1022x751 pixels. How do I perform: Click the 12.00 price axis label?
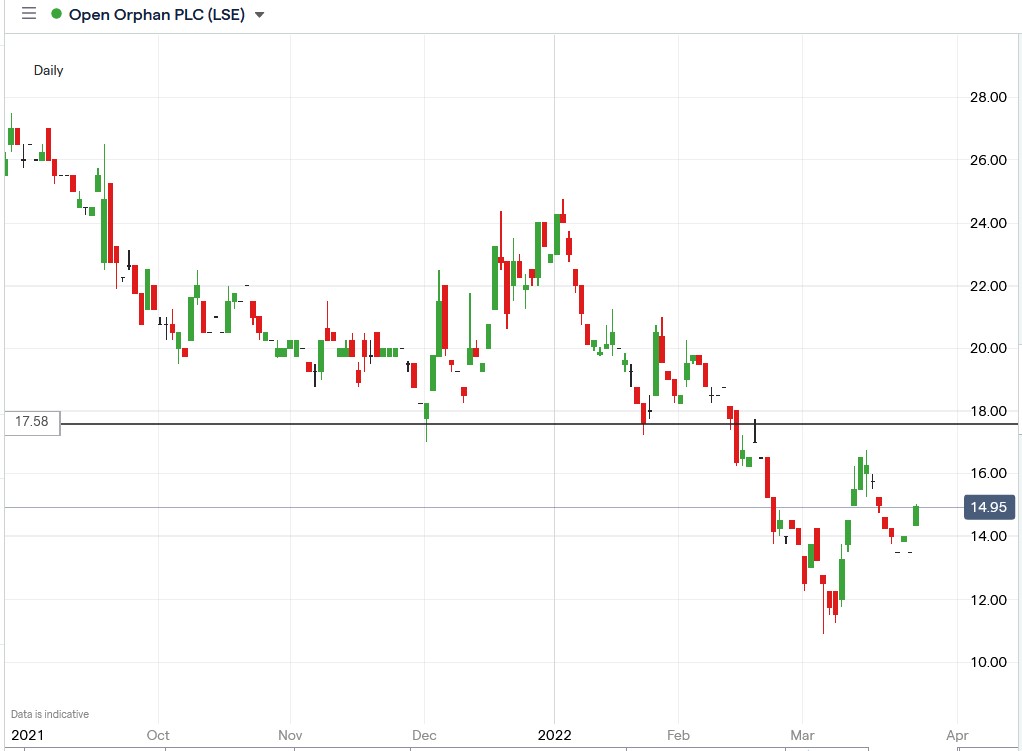click(988, 600)
